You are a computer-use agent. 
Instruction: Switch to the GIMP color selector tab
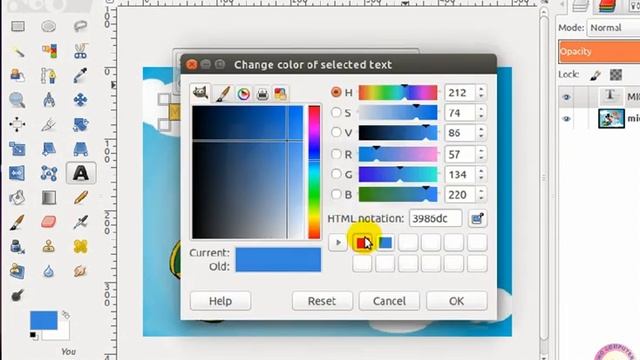click(200, 93)
